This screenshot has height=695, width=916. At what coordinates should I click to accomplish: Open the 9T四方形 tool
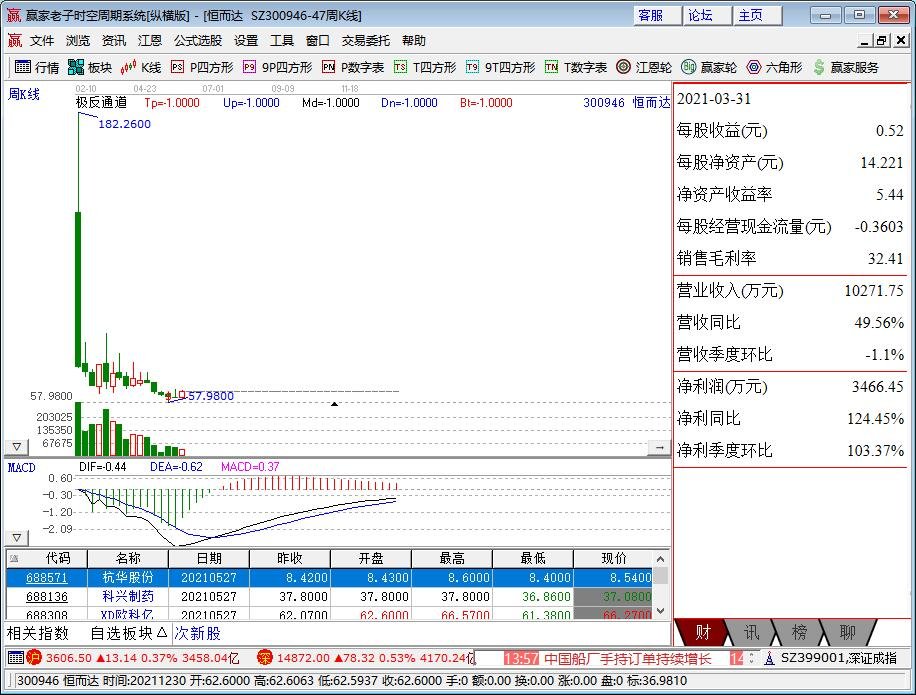pyautogui.click(x=501, y=67)
